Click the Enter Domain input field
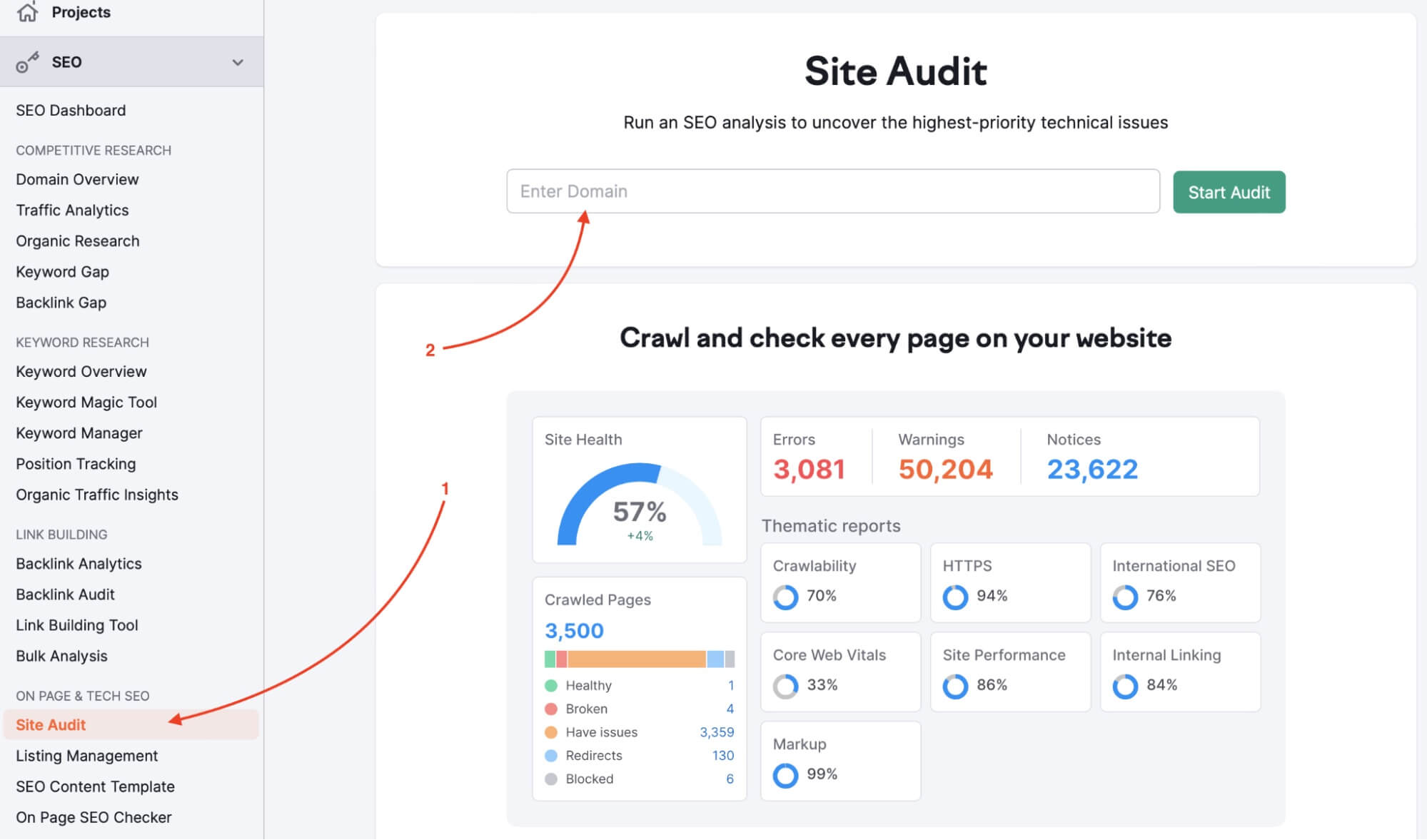The width and height of the screenshot is (1427, 840). tap(833, 191)
